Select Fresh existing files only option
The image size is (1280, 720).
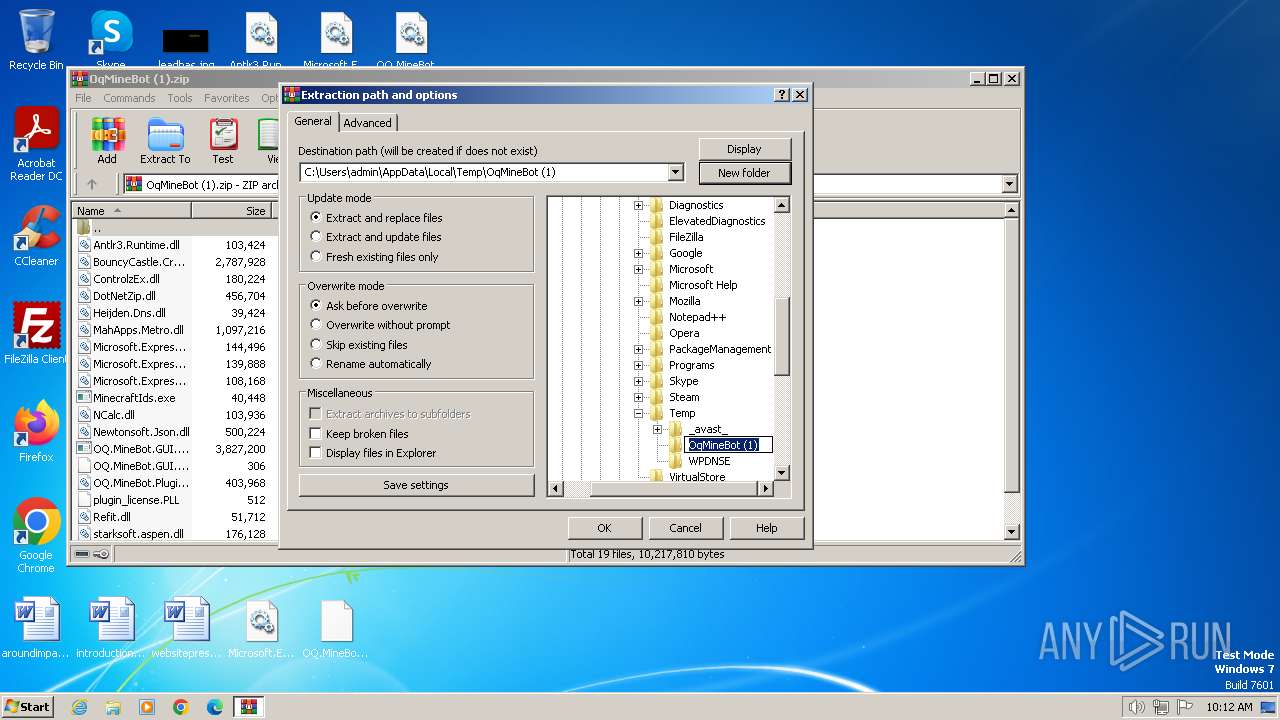point(374,257)
